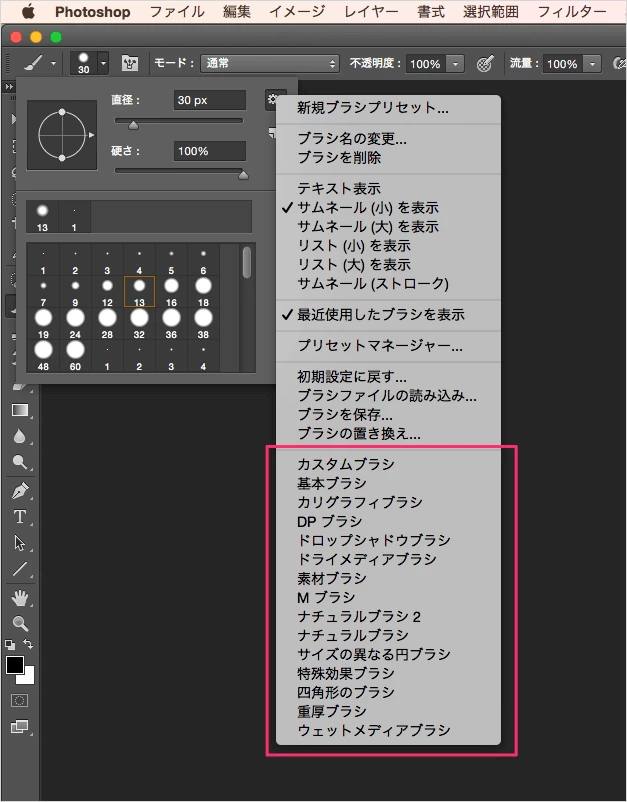Click brush angle and roundness preview
Image resolution: width=627 pixels, height=802 pixels.
(x=62, y=135)
